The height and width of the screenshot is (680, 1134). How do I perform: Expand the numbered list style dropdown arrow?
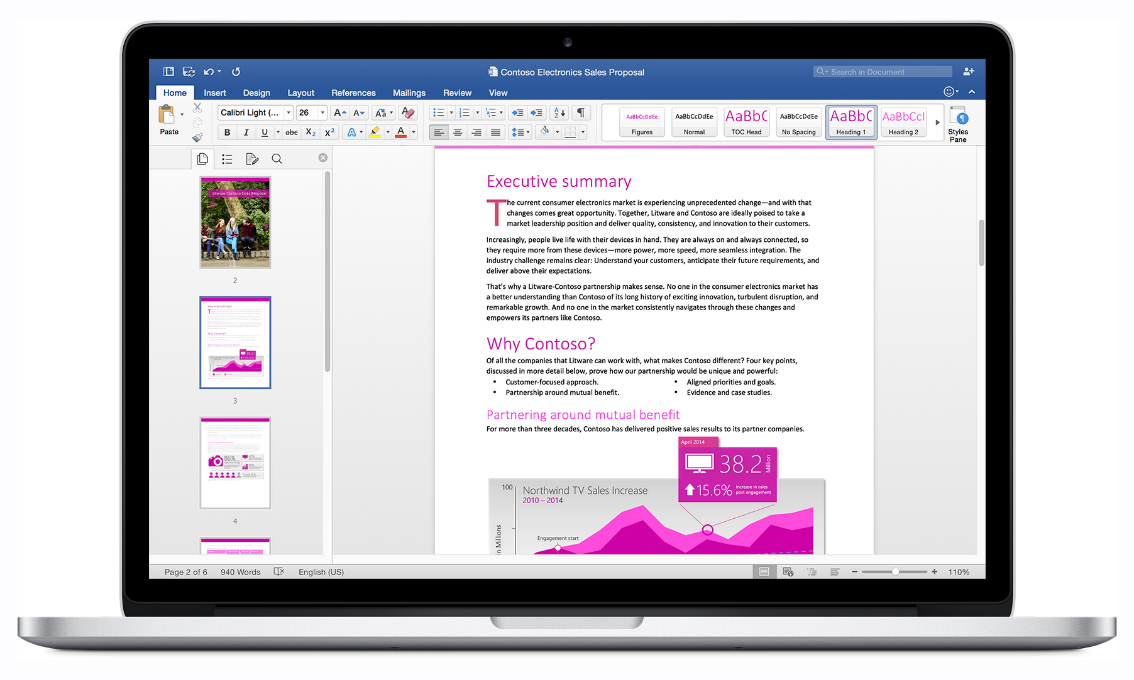(477, 113)
